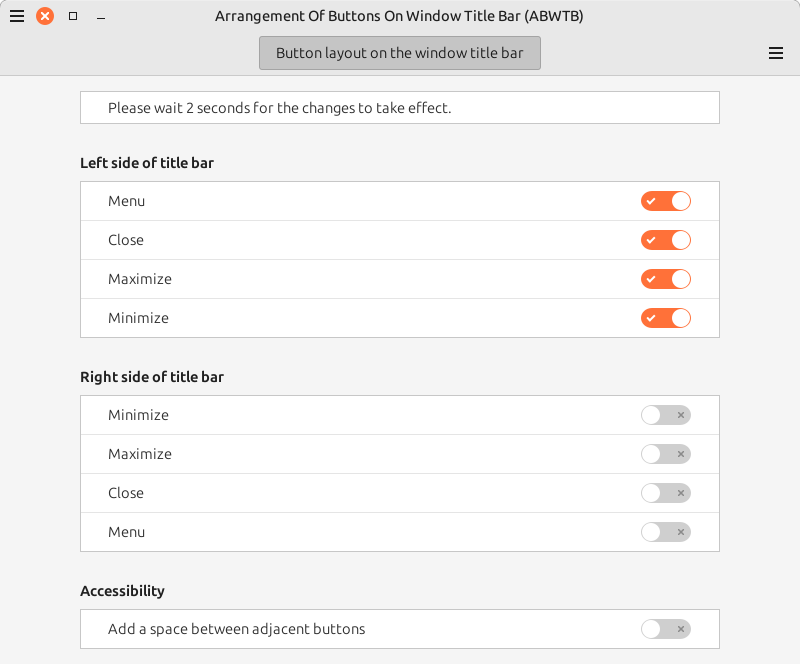Enable 'Add a space between adjacent buttons'
The height and width of the screenshot is (664, 800).
666,629
